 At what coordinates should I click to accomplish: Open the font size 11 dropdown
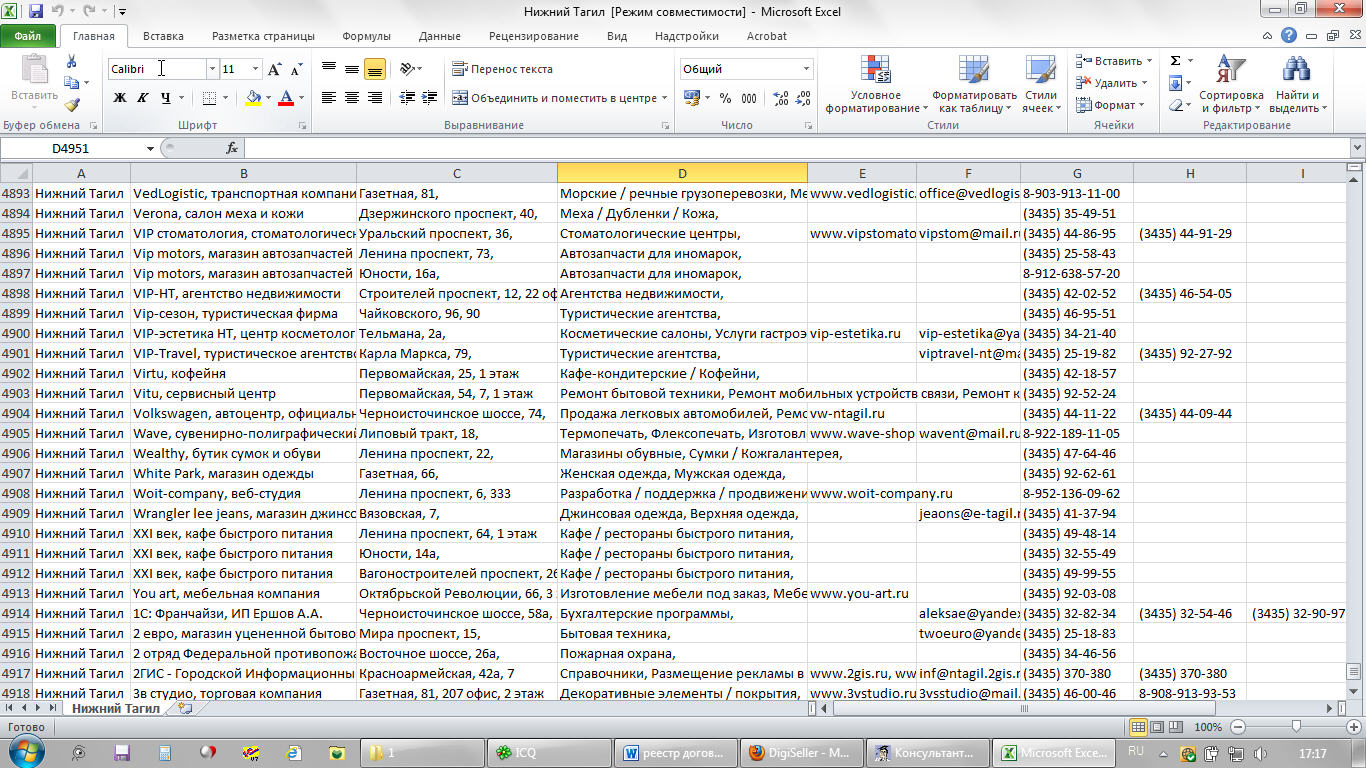coord(255,69)
